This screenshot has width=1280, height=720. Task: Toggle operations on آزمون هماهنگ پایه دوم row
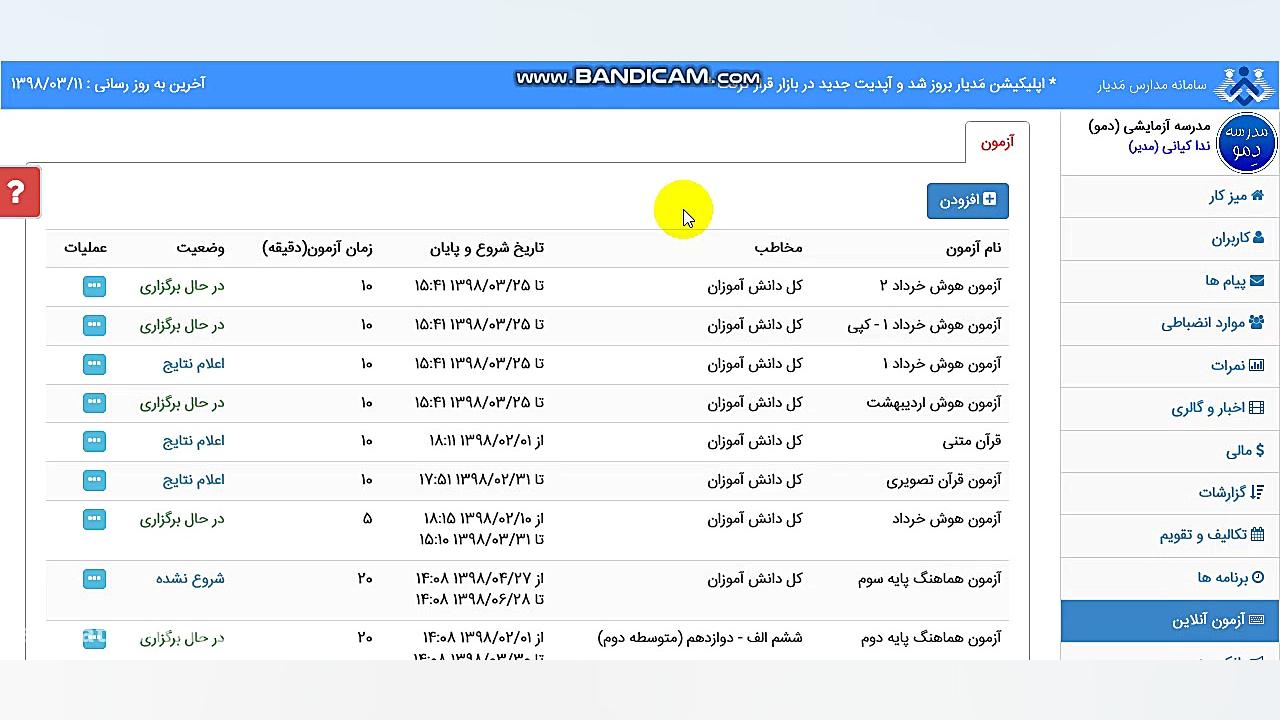click(94, 638)
